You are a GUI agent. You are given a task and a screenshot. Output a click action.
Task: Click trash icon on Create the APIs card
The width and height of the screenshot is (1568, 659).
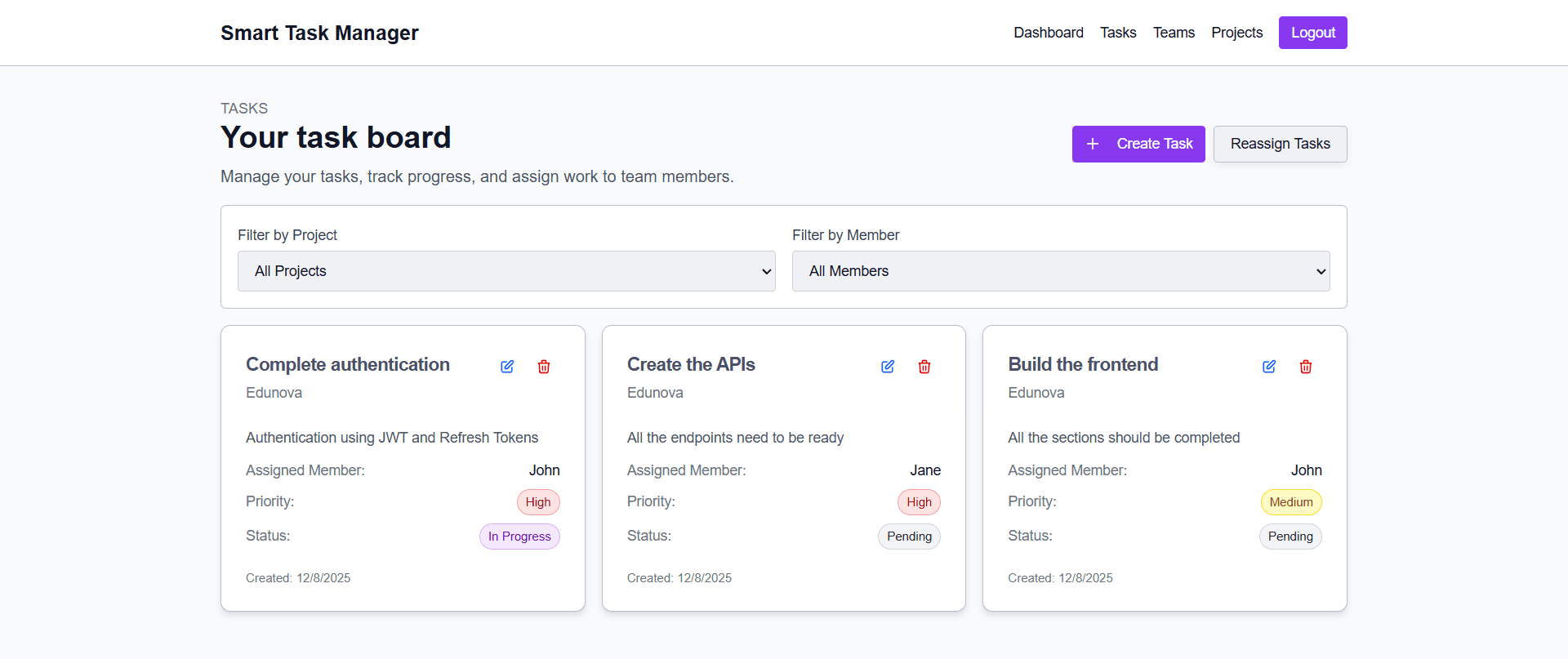coord(924,367)
